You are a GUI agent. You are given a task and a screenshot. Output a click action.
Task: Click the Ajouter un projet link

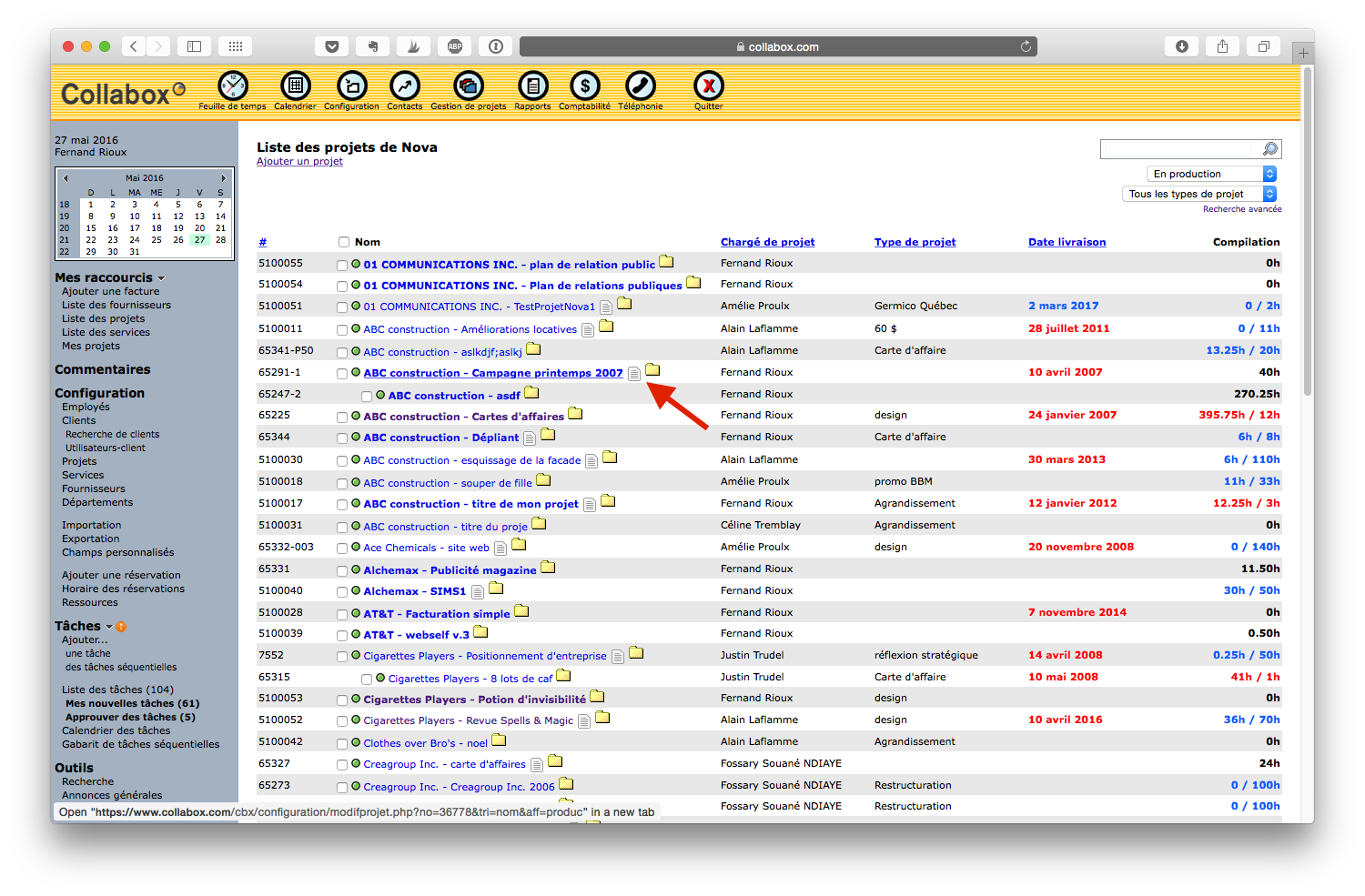pos(299,161)
